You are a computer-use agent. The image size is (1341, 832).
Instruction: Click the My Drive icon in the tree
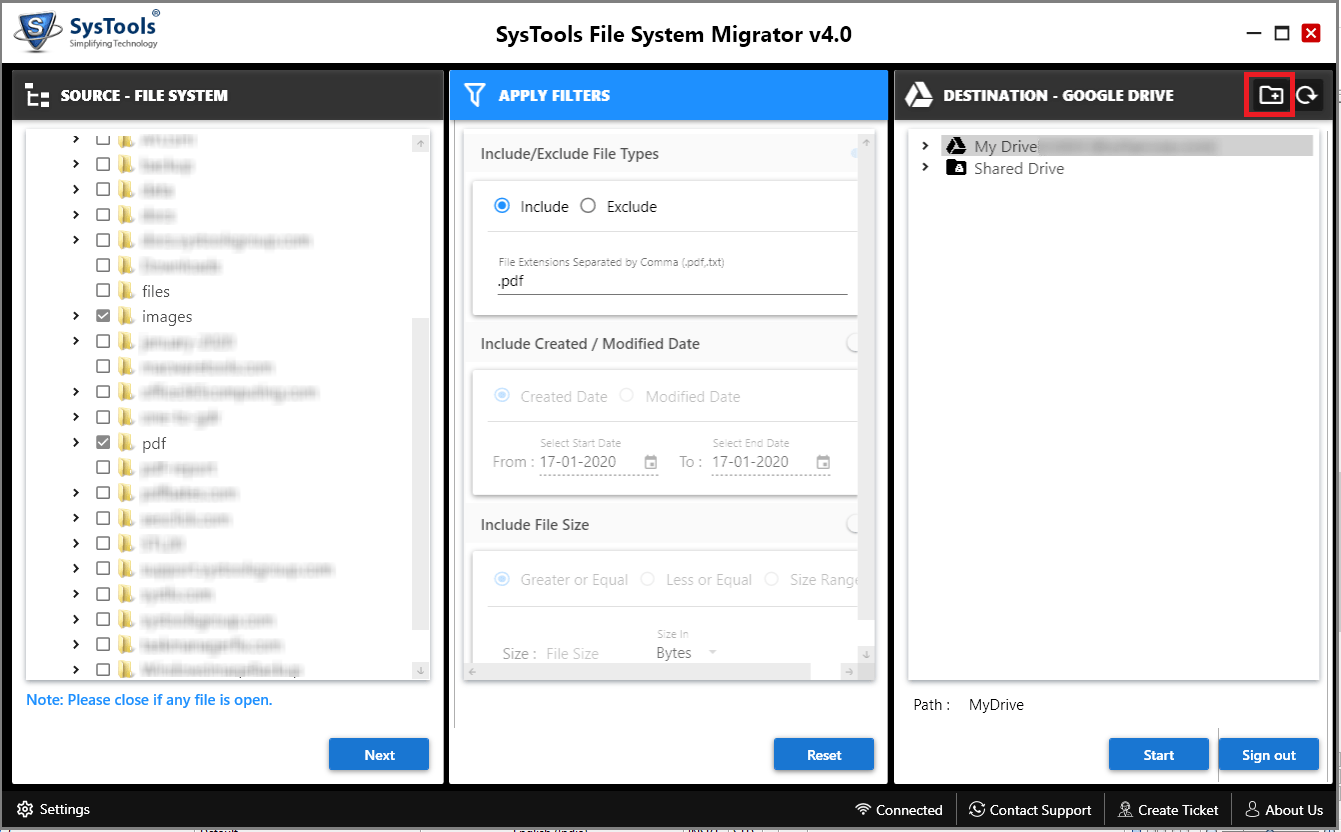pyautogui.click(x=956, y=146)
